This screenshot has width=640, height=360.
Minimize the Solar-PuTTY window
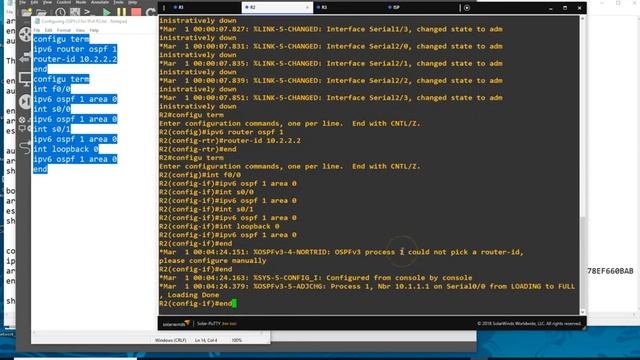pyautogui.click(x=551, y=8)
